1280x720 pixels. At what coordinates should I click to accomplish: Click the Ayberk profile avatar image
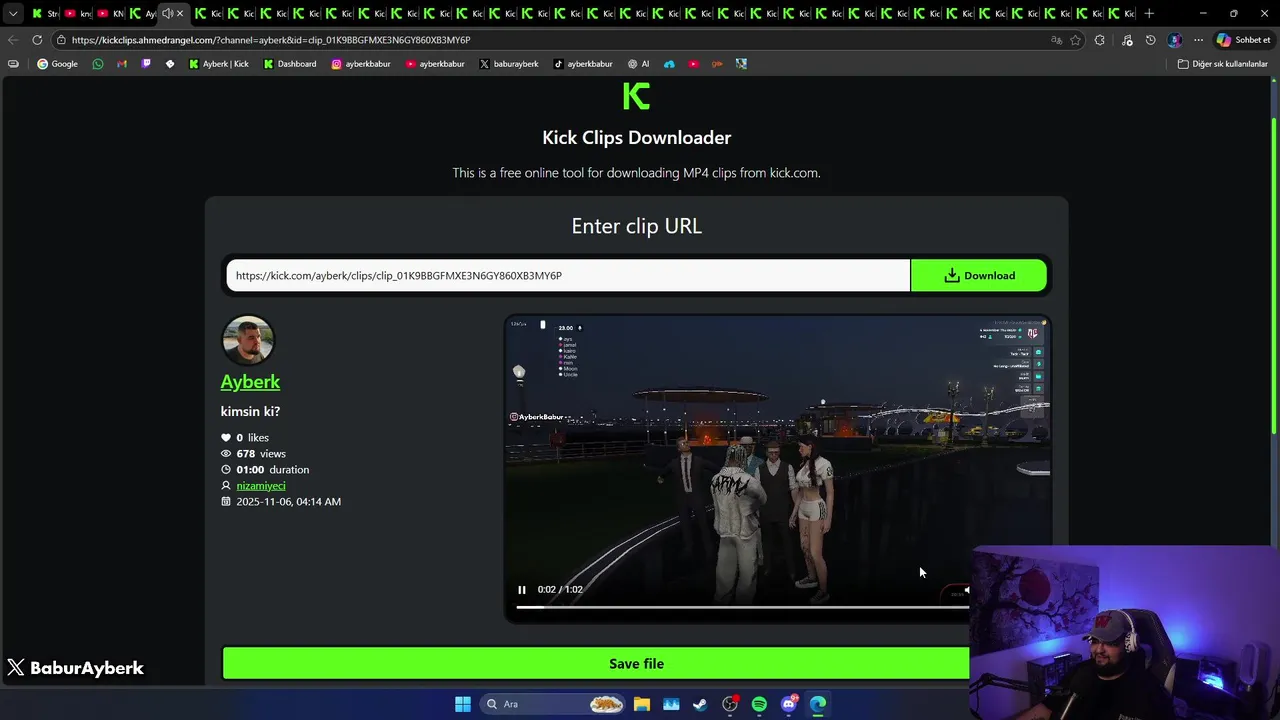coord(248,341)
